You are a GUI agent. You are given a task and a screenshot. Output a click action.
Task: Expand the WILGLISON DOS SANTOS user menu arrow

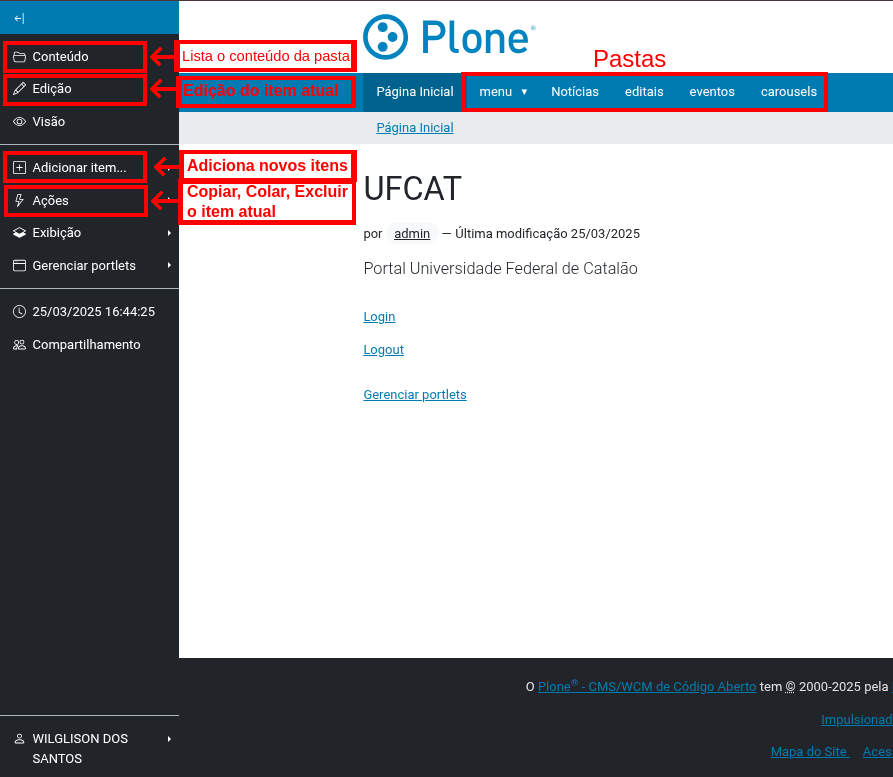click(x=169, y=739)
